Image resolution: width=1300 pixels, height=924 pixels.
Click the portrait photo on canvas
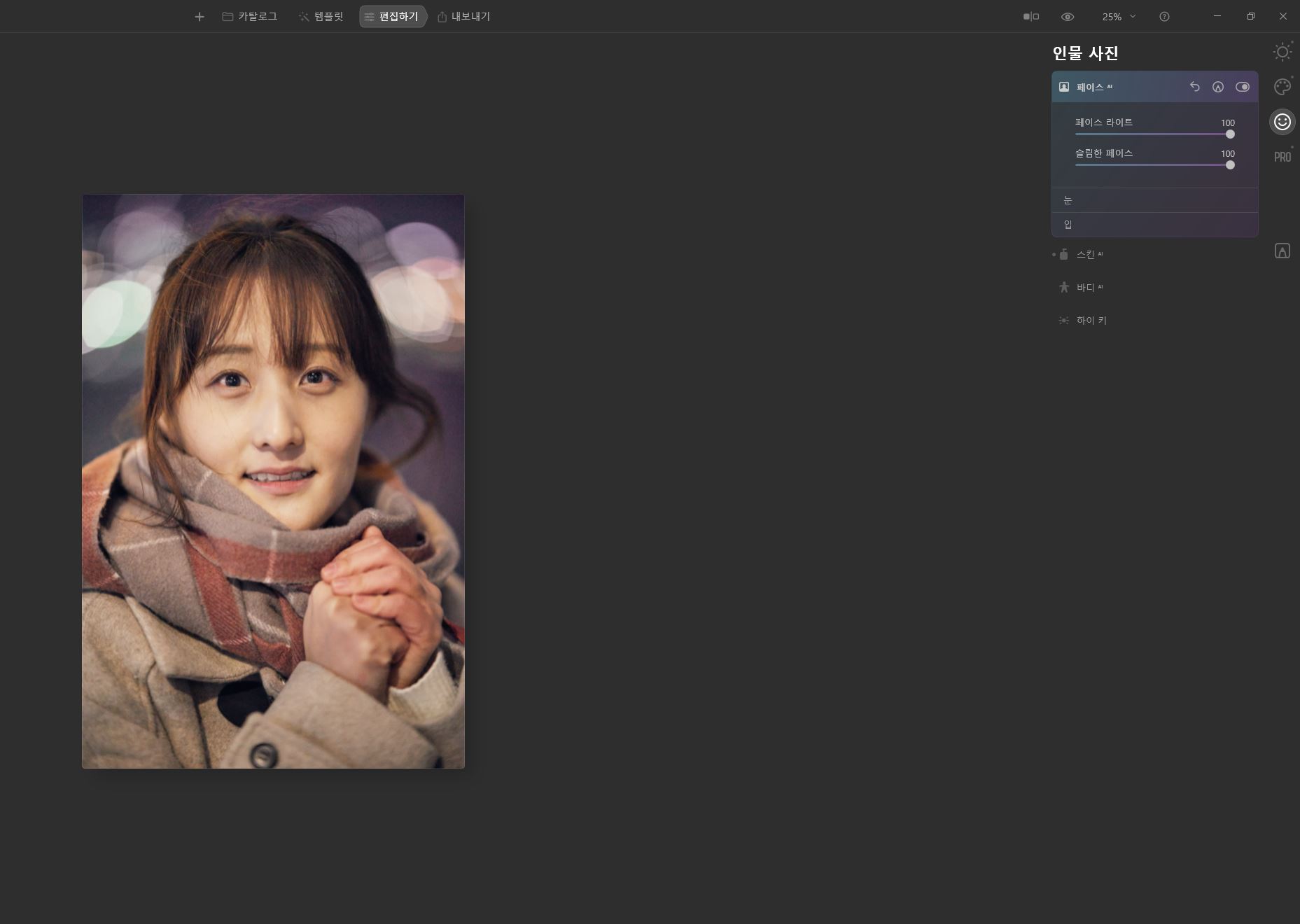point(273,481)
